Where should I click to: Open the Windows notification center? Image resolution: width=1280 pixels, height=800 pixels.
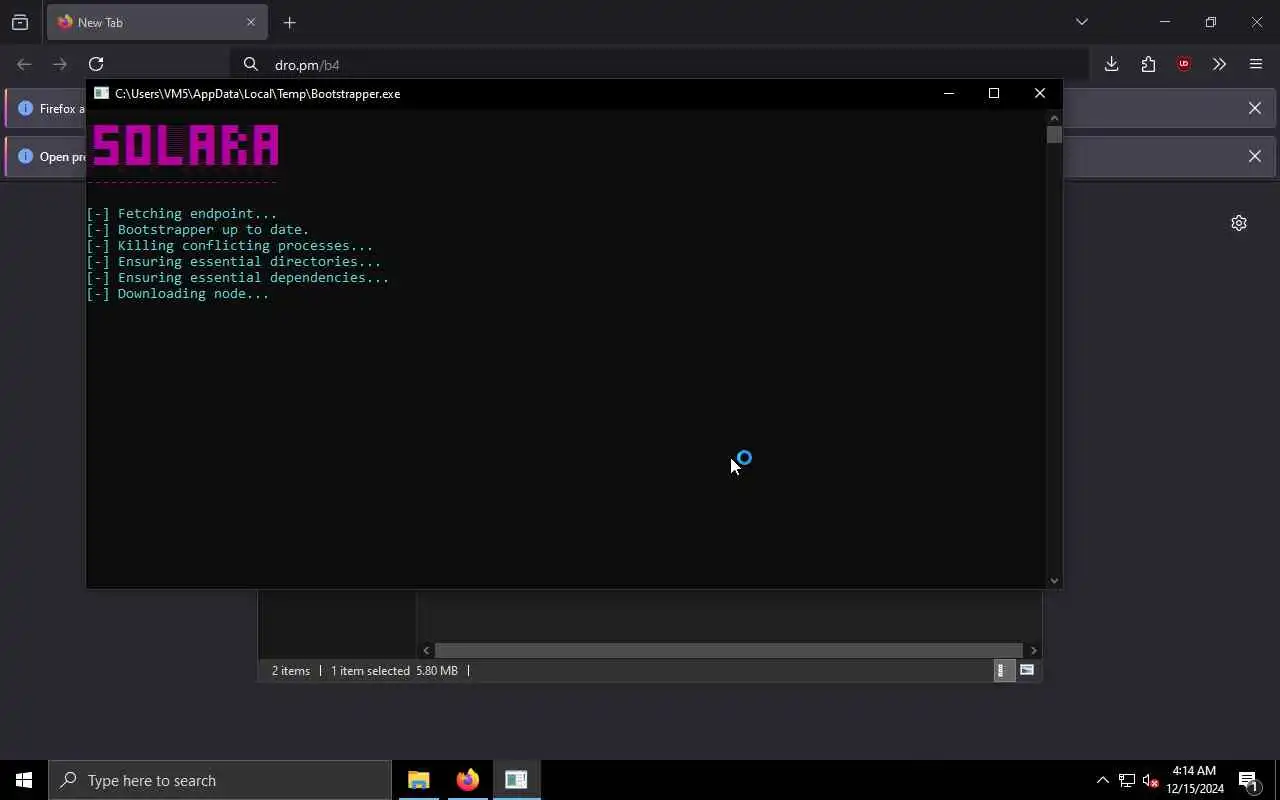point(1249,780)
